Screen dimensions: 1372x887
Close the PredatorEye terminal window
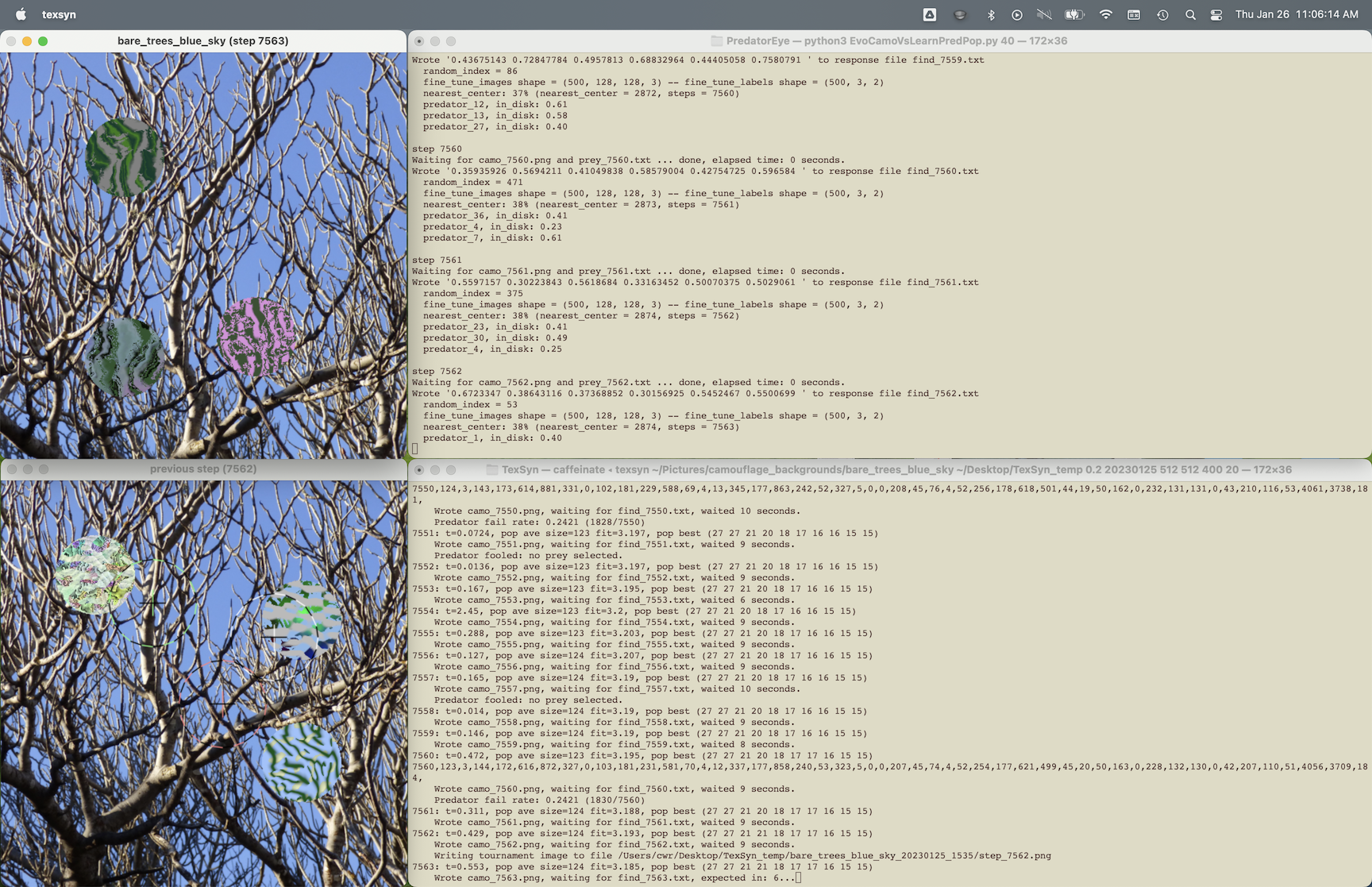[x=419, y=40]
